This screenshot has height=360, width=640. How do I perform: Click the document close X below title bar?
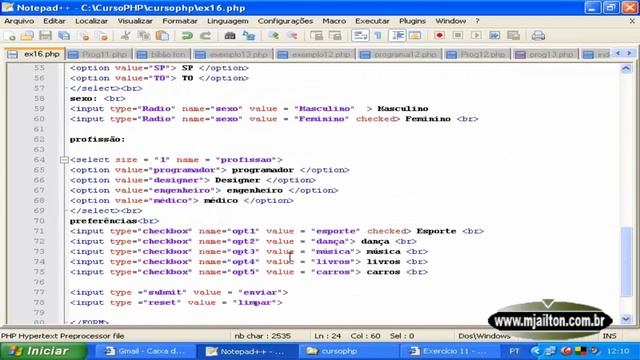[632, 21]
